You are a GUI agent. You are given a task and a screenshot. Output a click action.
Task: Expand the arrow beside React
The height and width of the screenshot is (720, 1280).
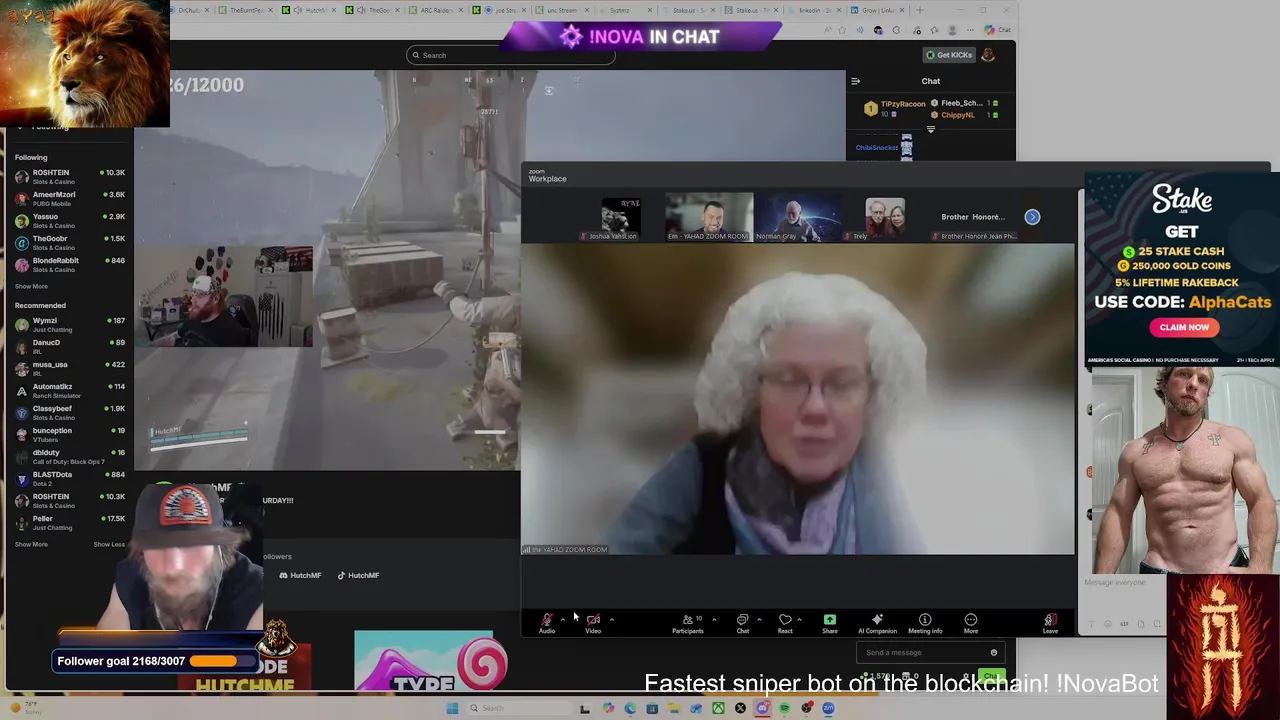[x=799, y=619]
